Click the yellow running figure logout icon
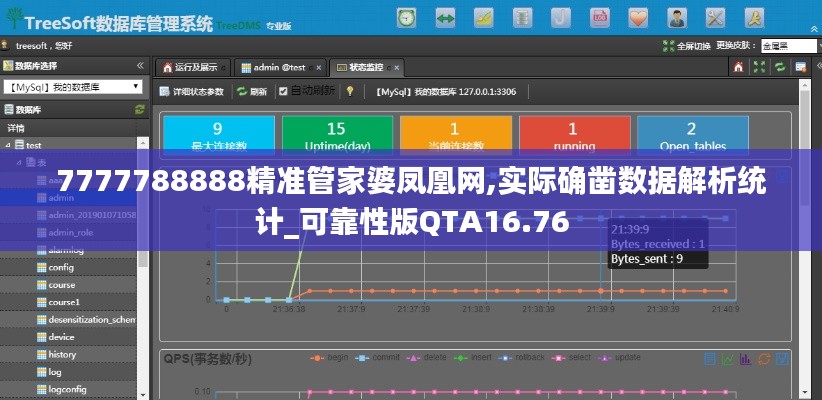Screen dimensions: 822x400 pos(754,18)
